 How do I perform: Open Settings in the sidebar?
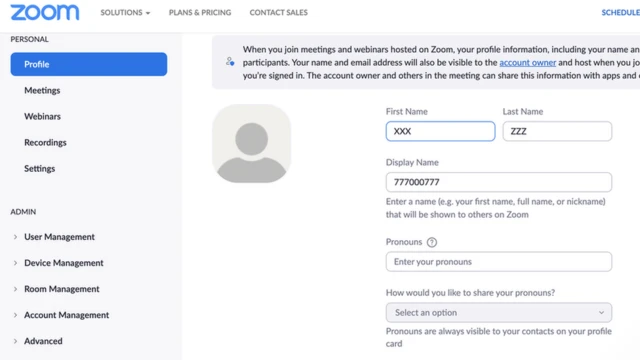click(x=40, y=169)
